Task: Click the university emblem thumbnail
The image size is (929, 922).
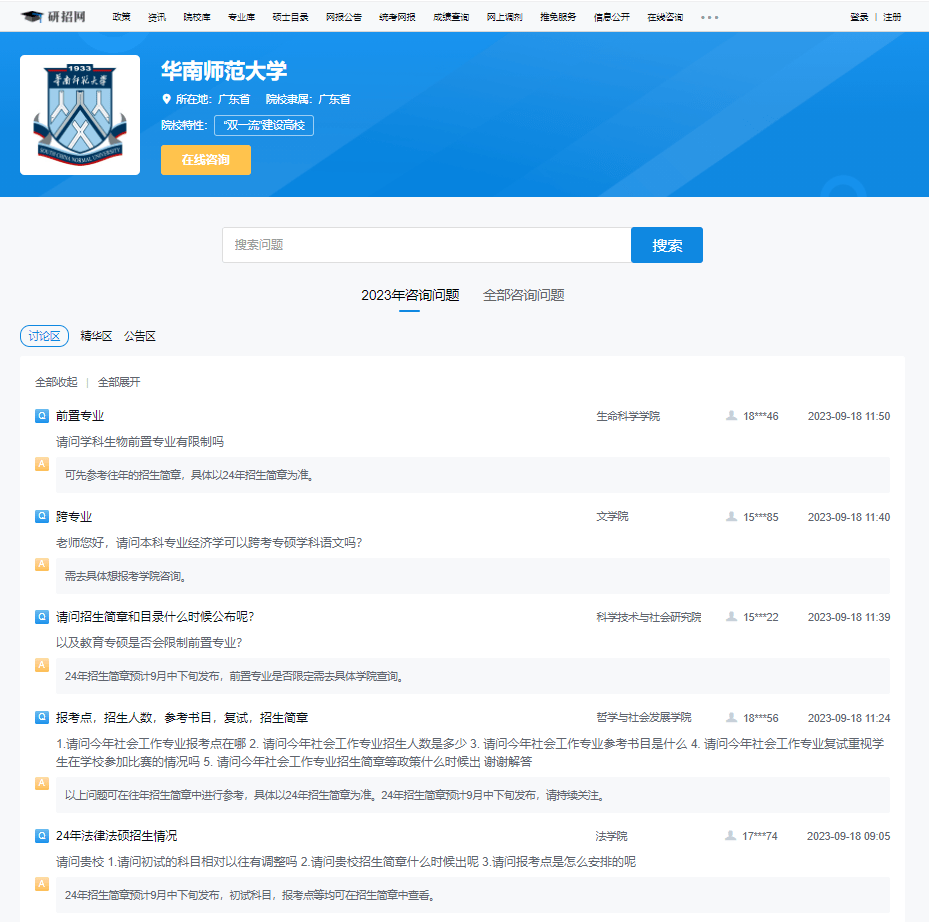Action: point(80,113)
